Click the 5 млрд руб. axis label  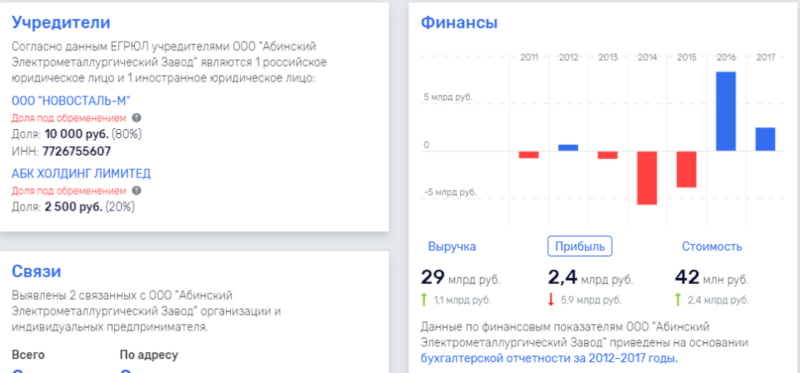pyautogui.click(x=447, y=97)
